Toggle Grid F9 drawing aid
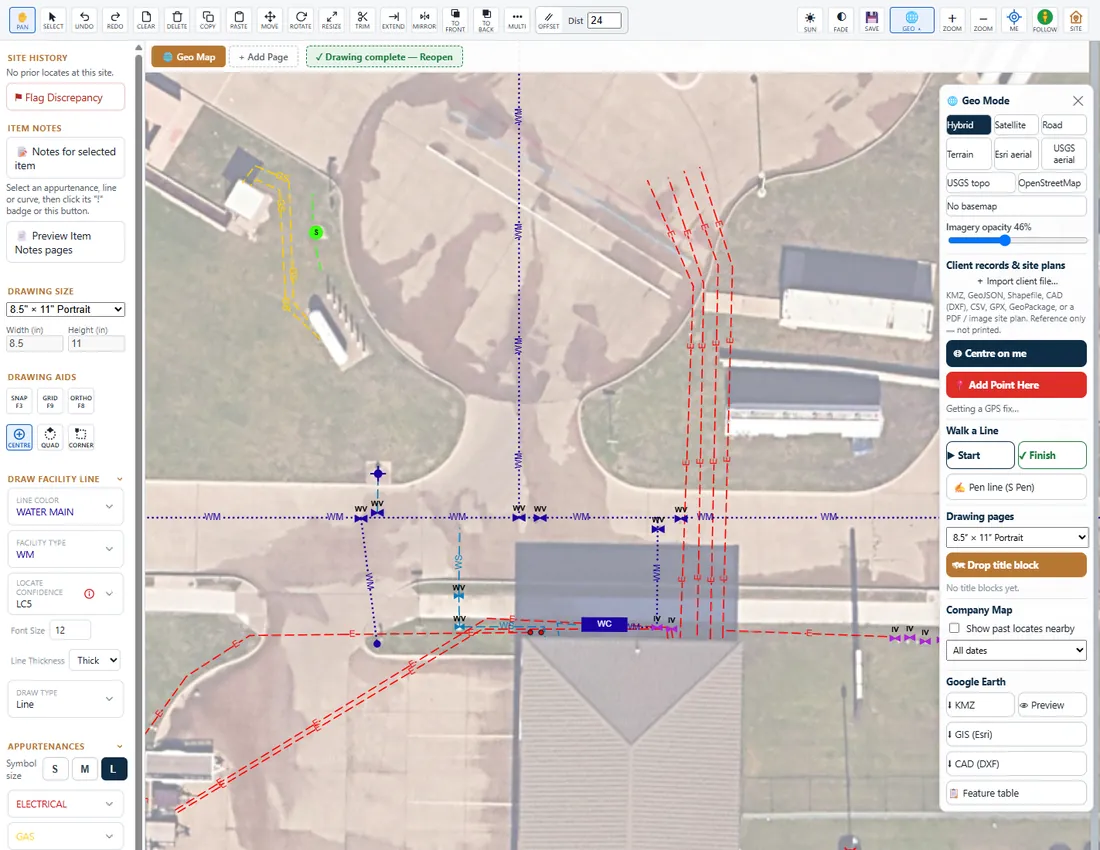The height and width of the screenshot is (850, 1100). point(50,401)
